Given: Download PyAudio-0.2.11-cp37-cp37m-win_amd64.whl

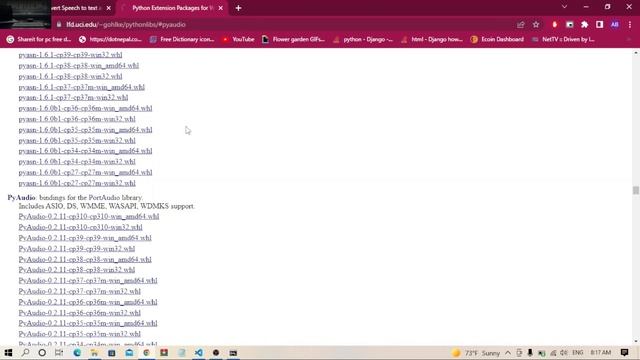Looking at the screenshot, I should click(88, 281).
